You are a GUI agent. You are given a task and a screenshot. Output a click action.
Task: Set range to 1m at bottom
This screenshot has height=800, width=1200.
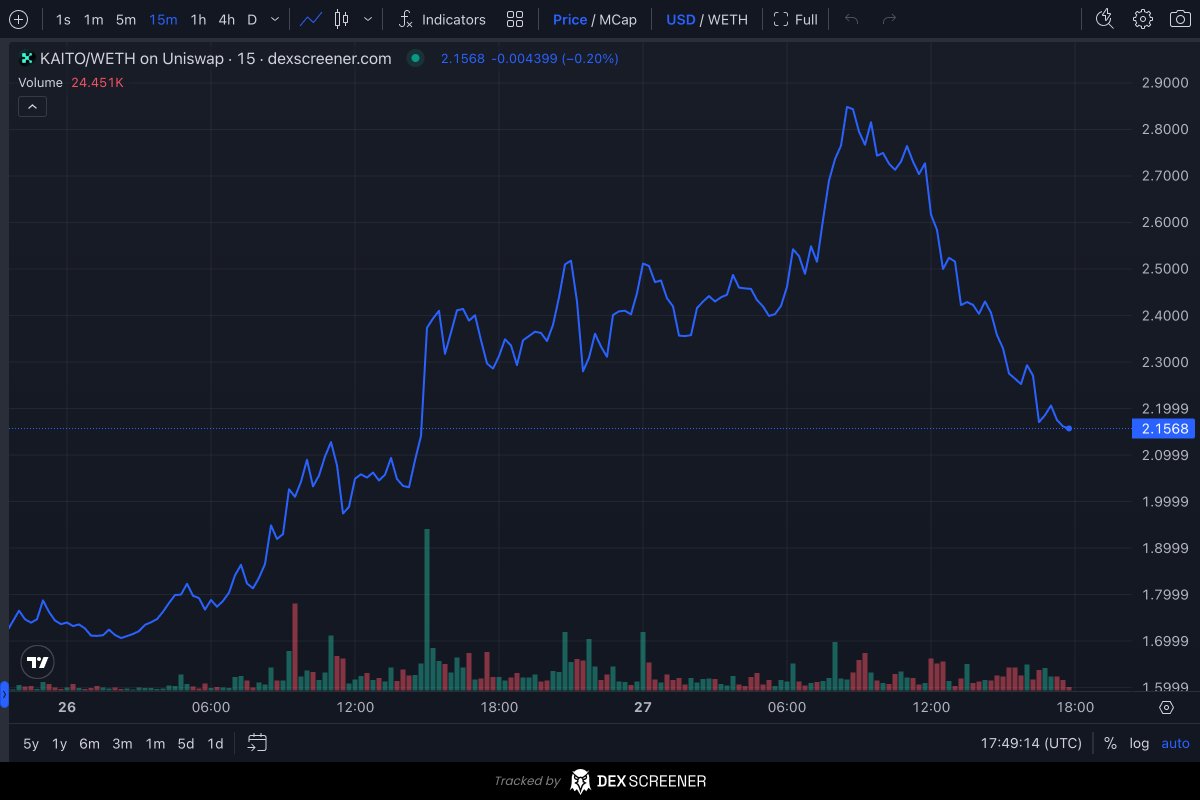[x=155, y=743]
